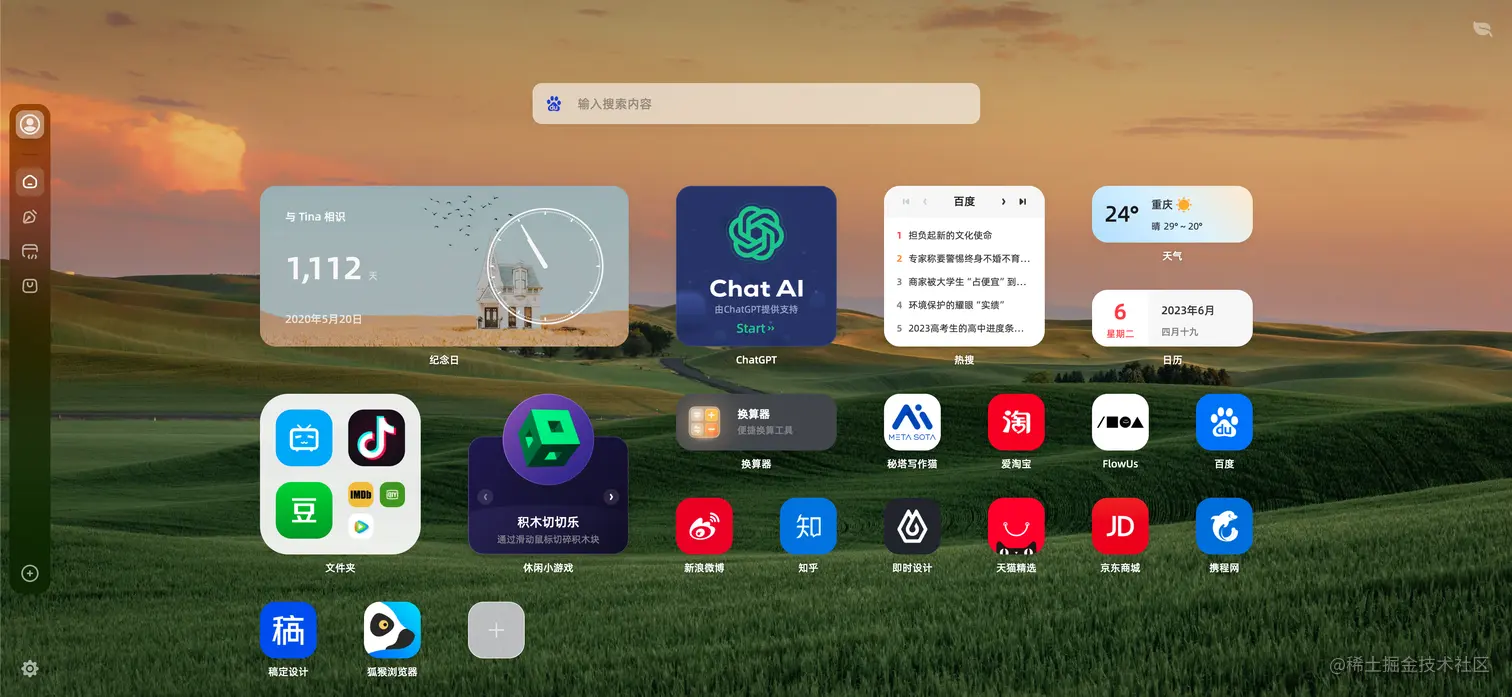Open Bilibili icon in the folder

tap(304, 438)
